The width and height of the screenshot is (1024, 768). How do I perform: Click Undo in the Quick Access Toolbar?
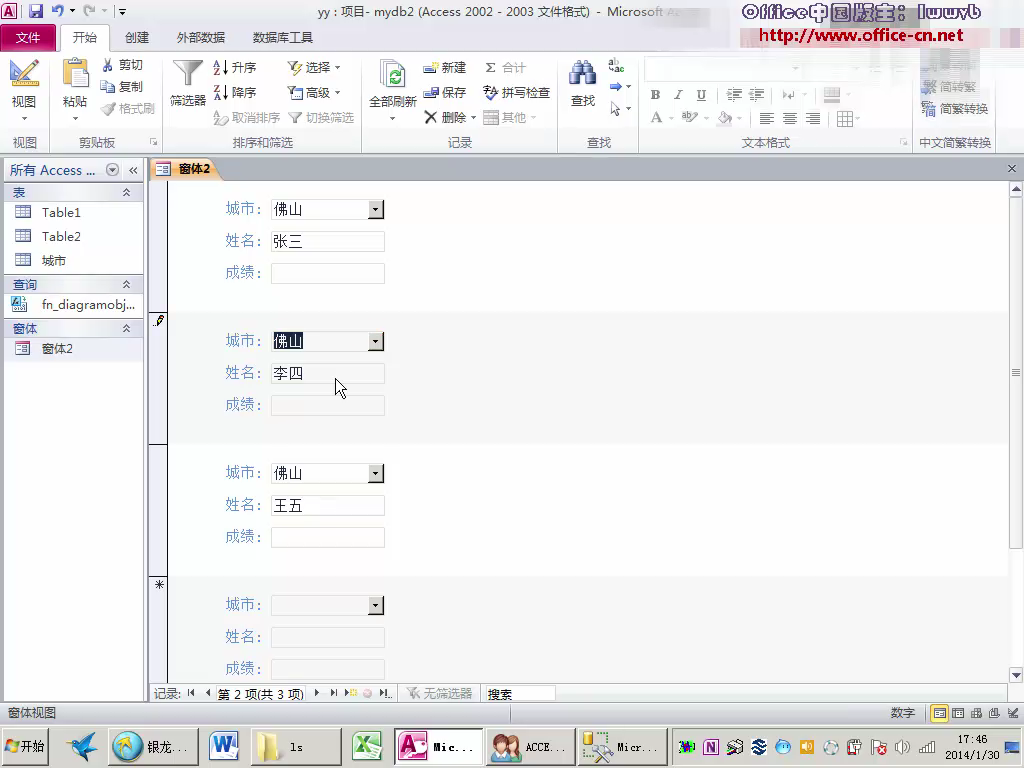(57, 11)
